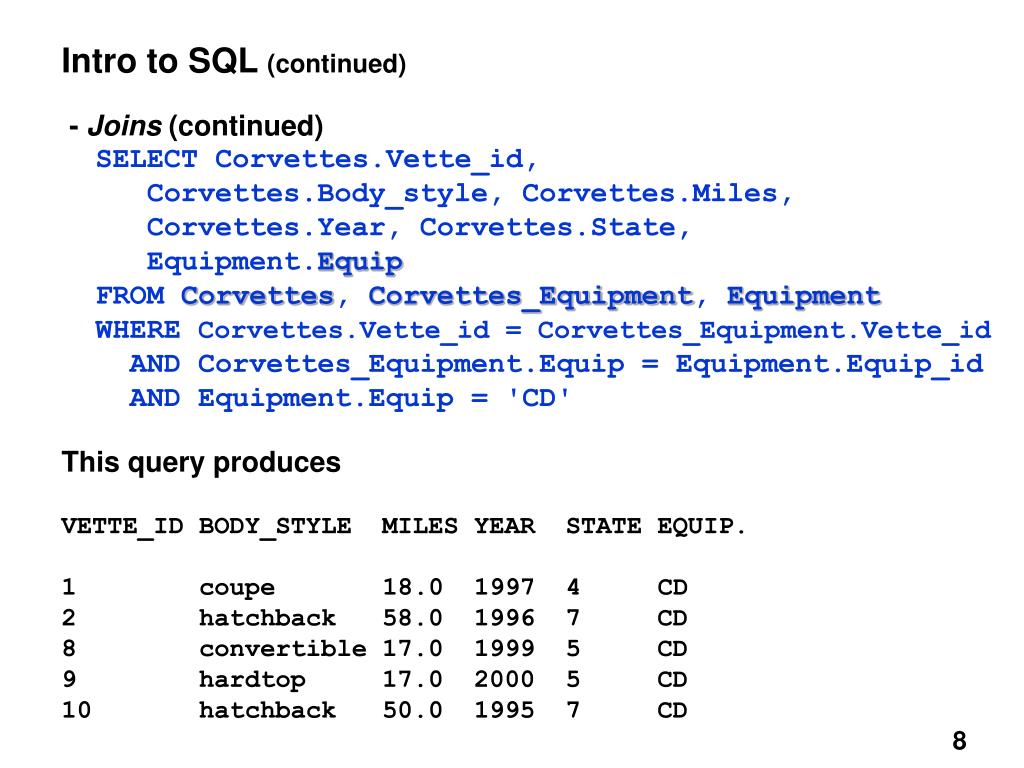
Task: Click the FROM keyword
Action: click(x=130, y=296)
